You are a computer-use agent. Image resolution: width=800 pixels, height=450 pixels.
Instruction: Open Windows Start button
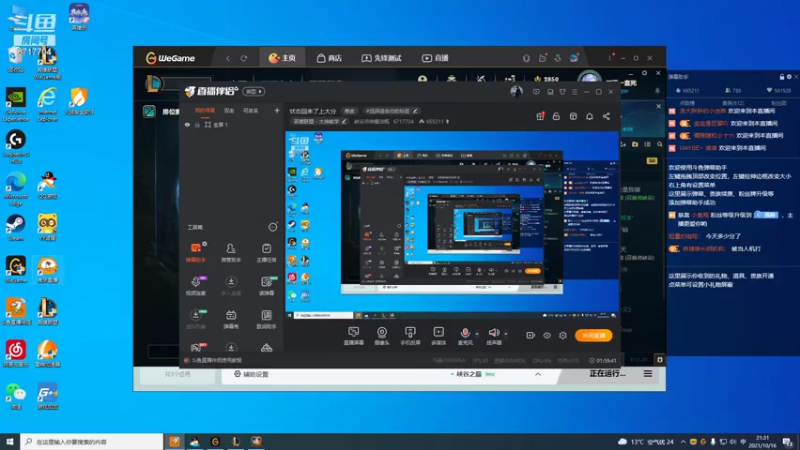(x=10, y=442)
